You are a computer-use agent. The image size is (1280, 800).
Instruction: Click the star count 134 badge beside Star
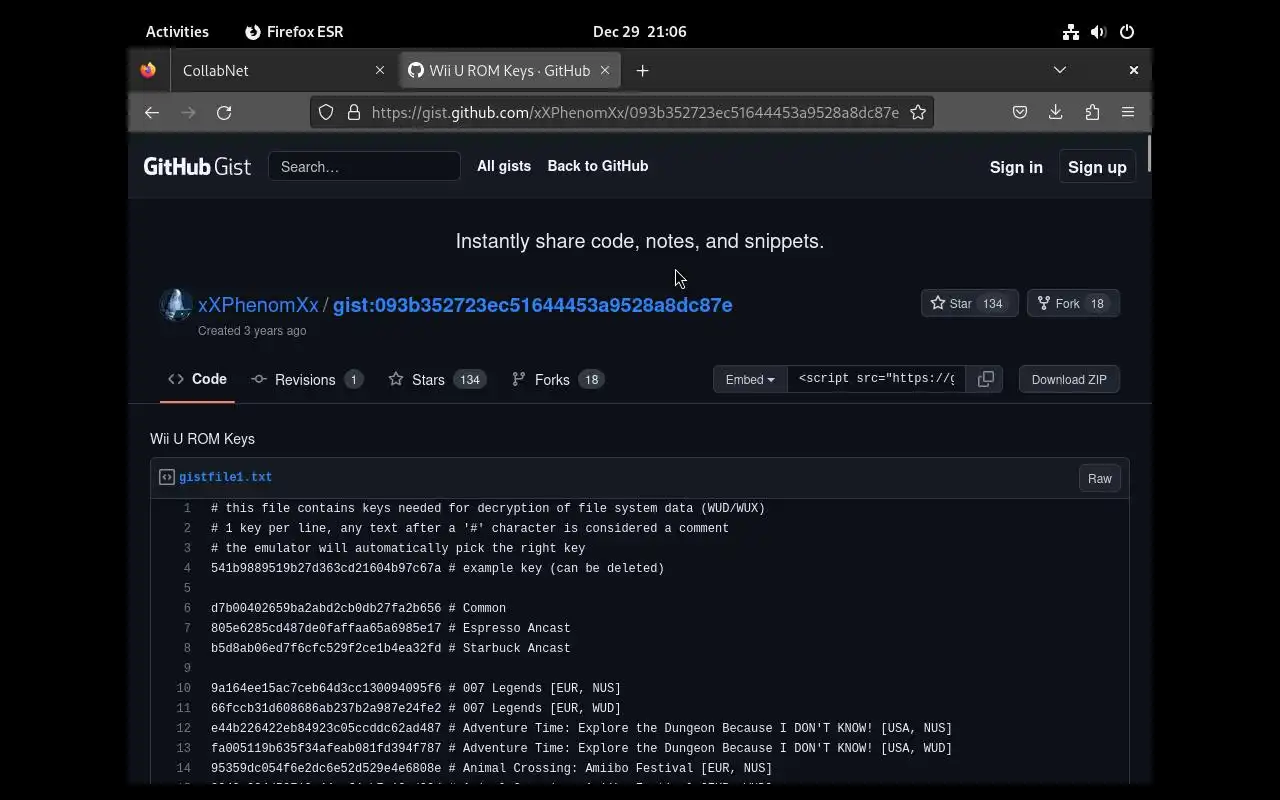[x=992, y=304]
